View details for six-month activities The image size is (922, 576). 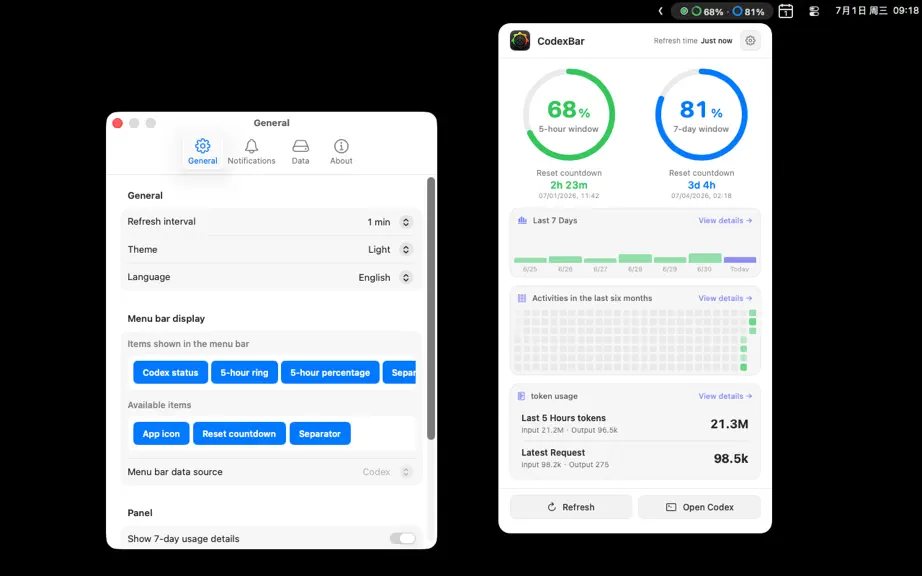725,298
